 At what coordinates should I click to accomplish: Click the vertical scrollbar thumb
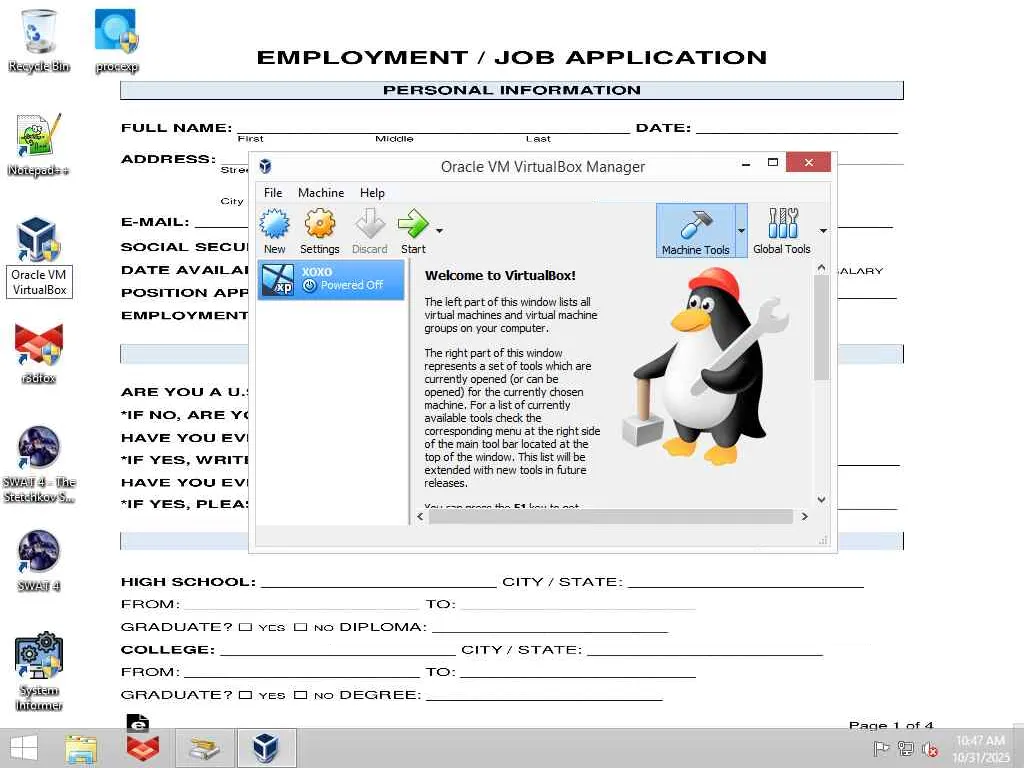coord(822,327)
